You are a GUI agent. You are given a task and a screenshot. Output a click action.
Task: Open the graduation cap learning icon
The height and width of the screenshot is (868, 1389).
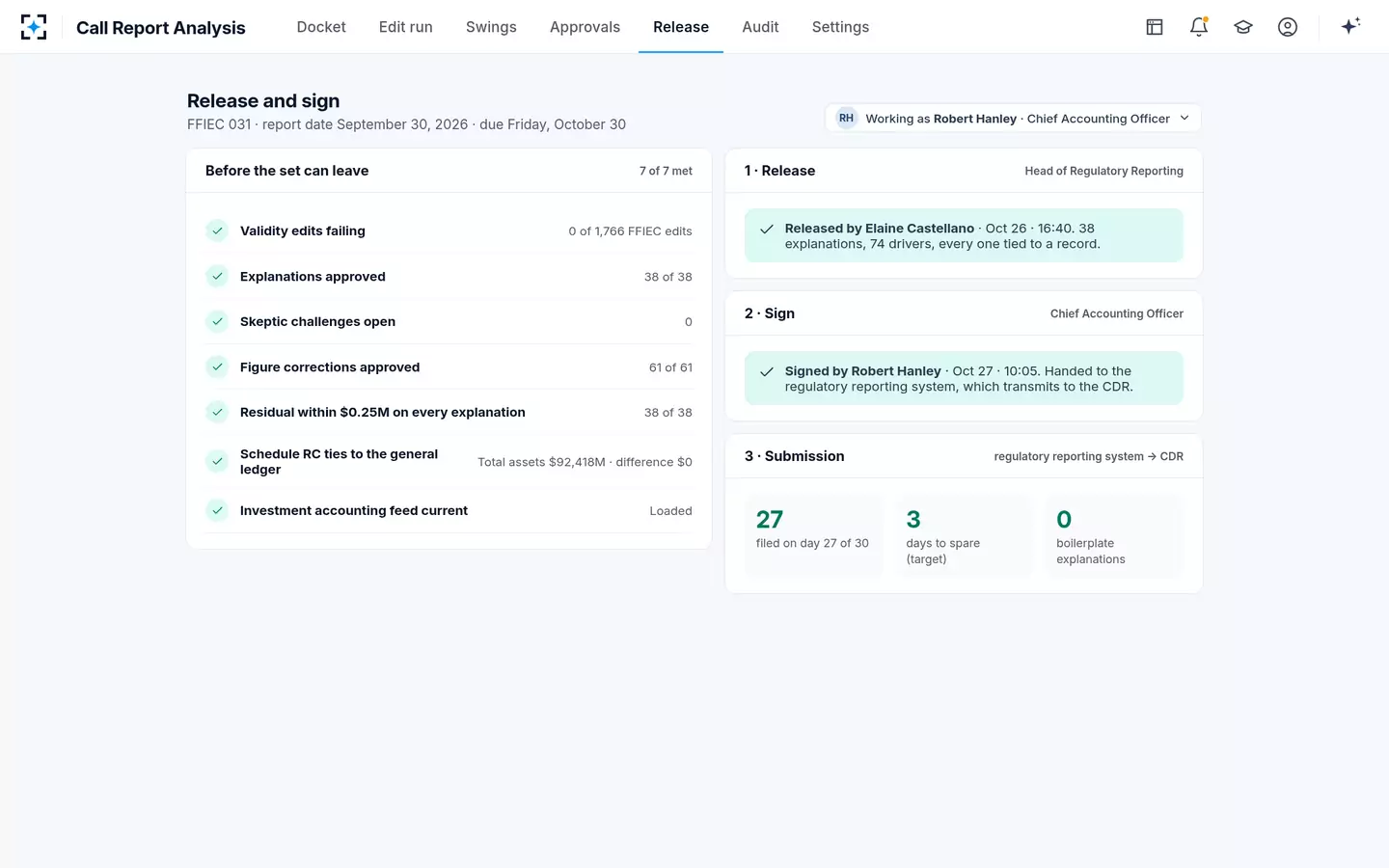click(x=1243, y=27)
